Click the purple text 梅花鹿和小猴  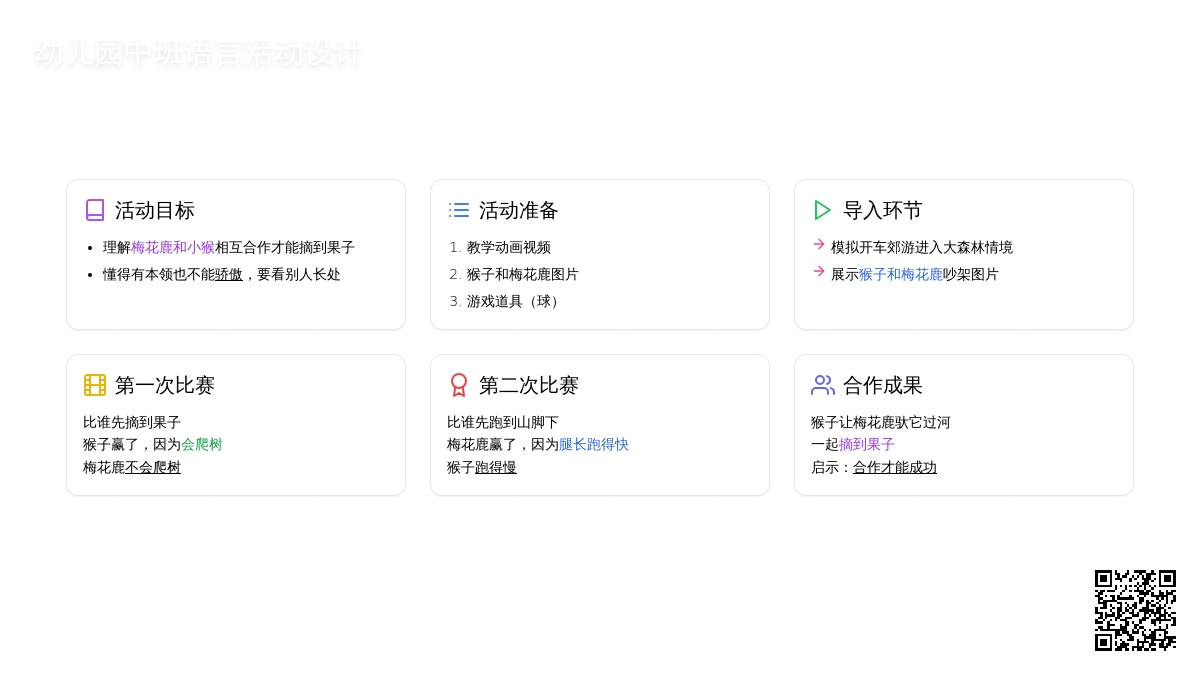click(173, 247)
